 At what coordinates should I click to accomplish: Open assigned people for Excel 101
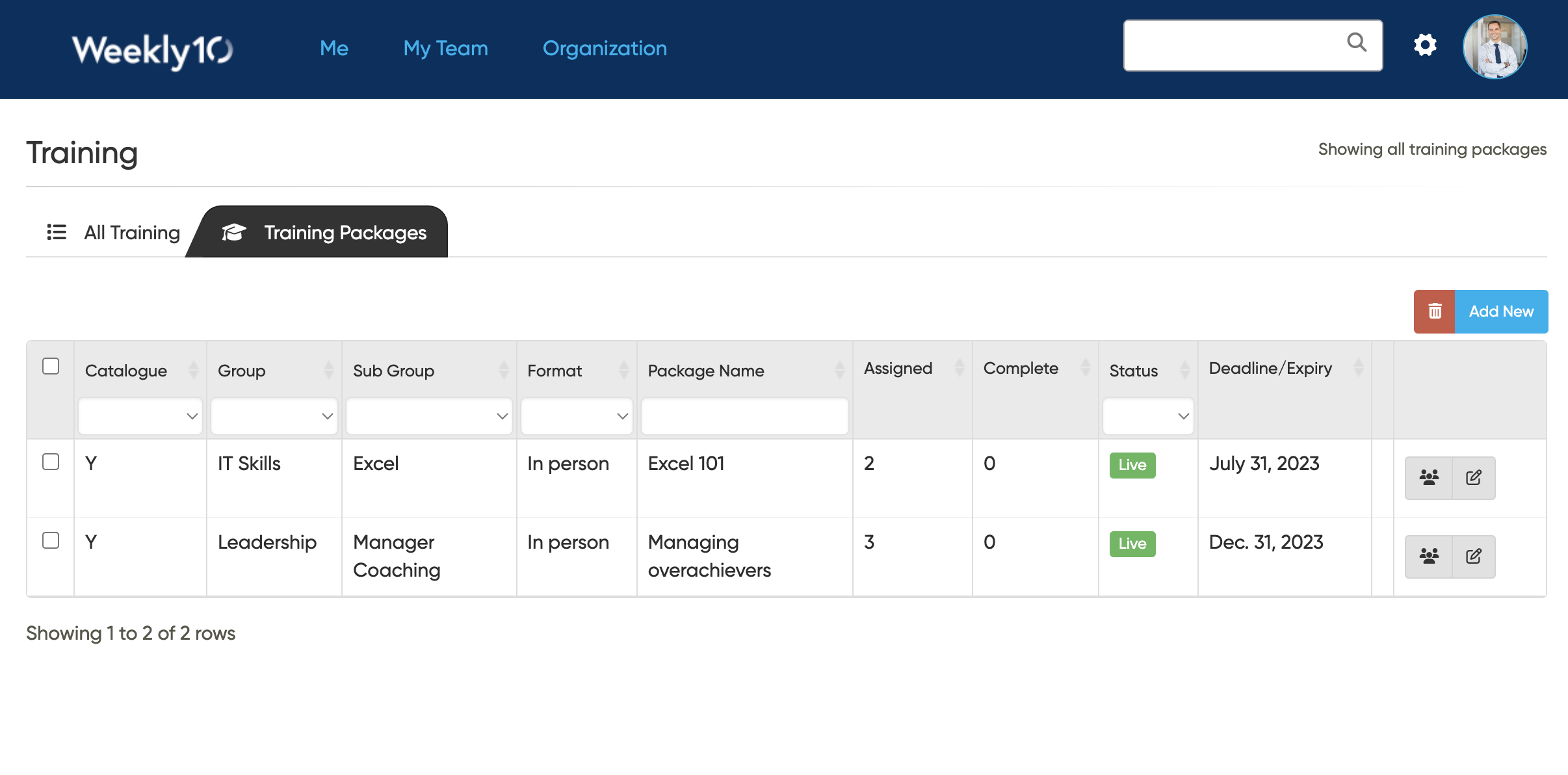pyautogui.click(x=1428, y=478)
